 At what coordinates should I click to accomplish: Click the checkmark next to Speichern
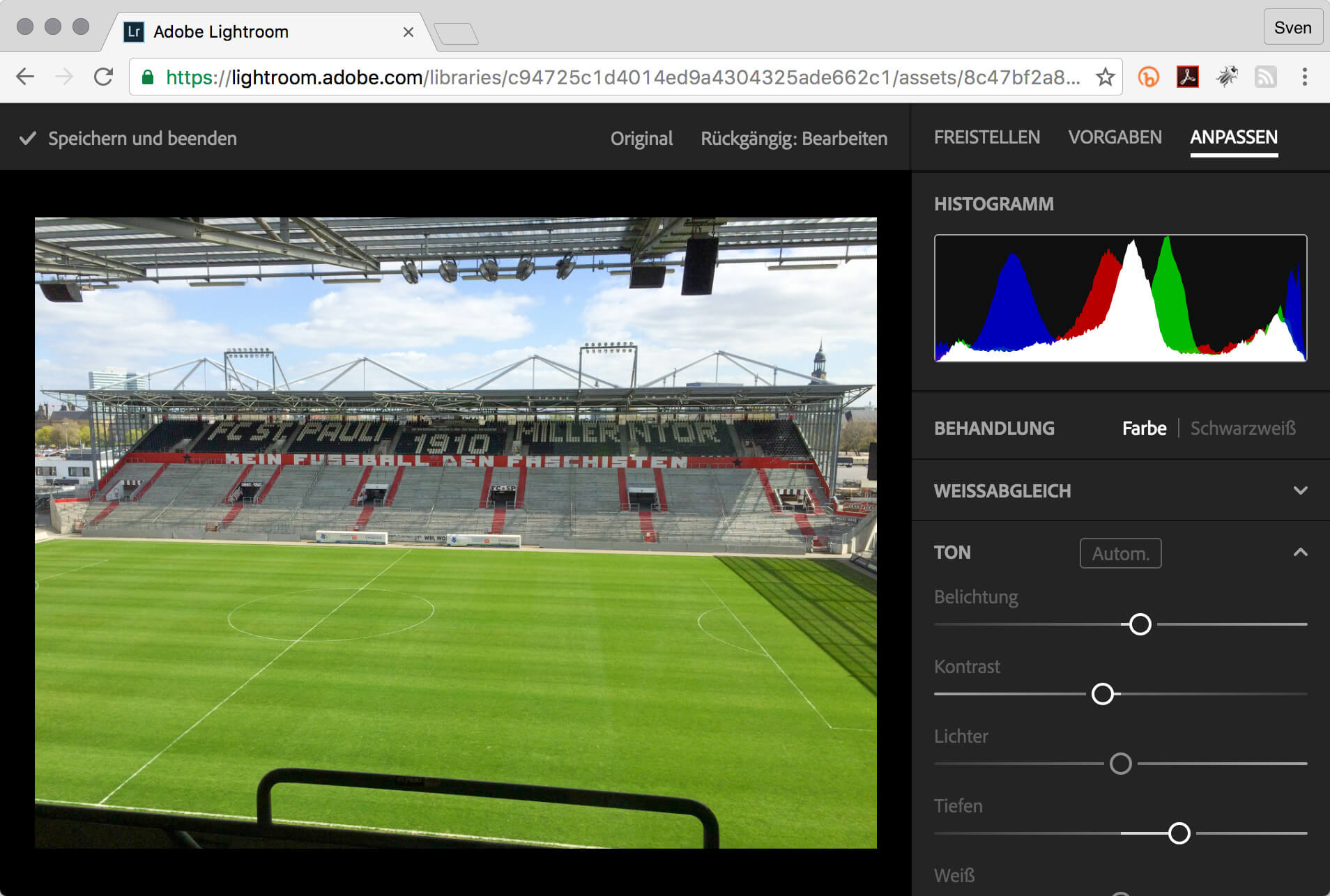[28, 139]
